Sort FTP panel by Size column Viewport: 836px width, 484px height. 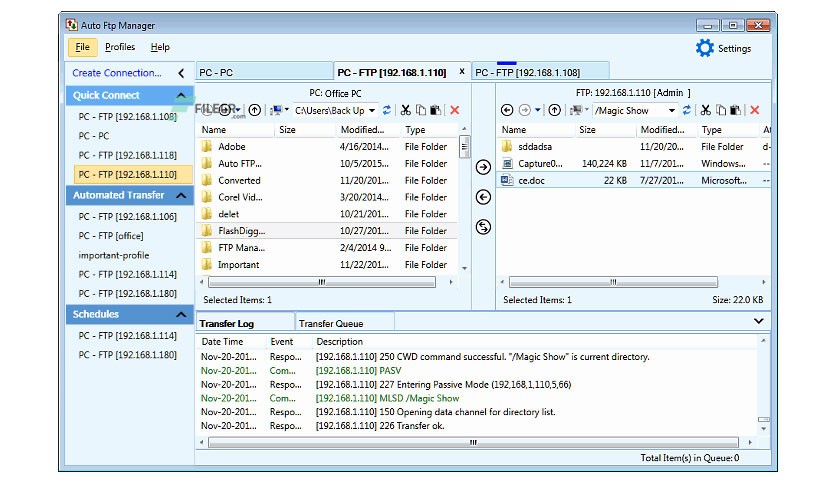[x=606, y=130]
